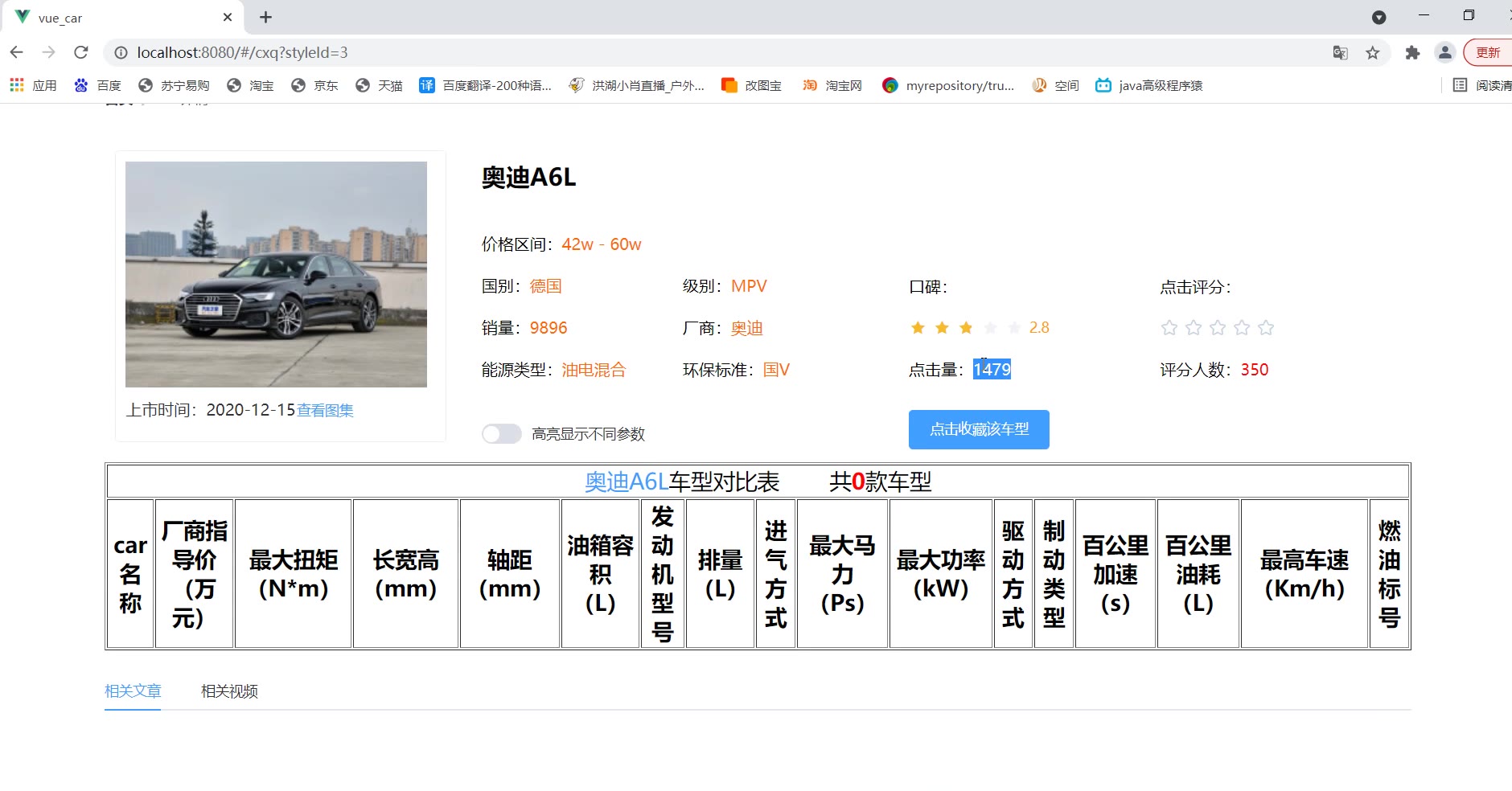Reload the current page

point(80,52)
